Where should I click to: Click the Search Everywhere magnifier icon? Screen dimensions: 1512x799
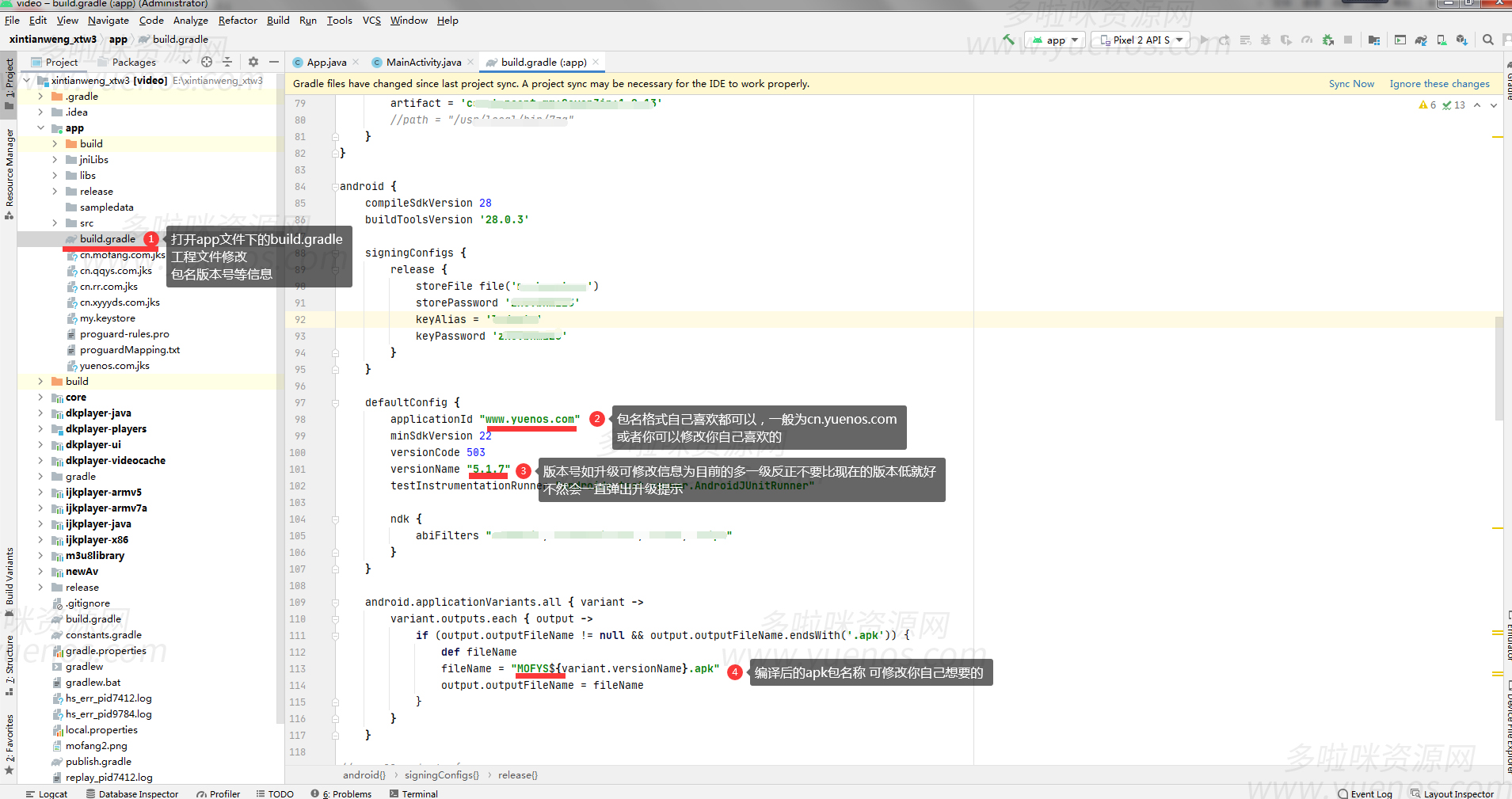(x=1488, y=40)
